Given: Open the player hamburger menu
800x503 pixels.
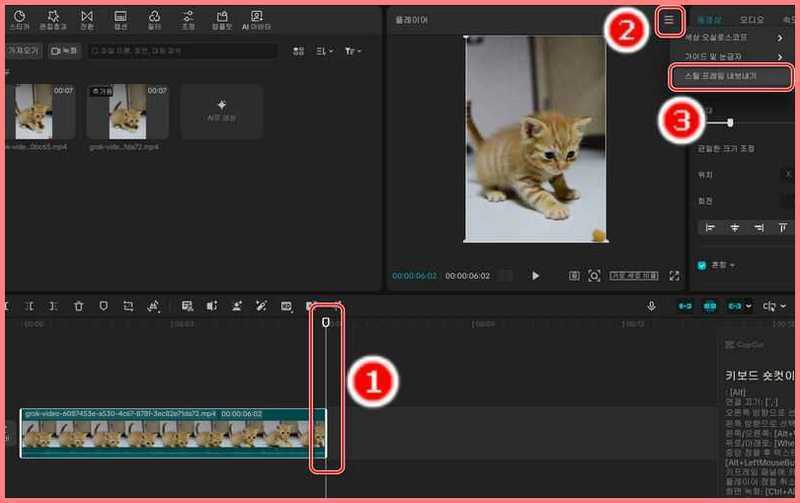Looking at the screenshot, I should [x=669, y=20].
